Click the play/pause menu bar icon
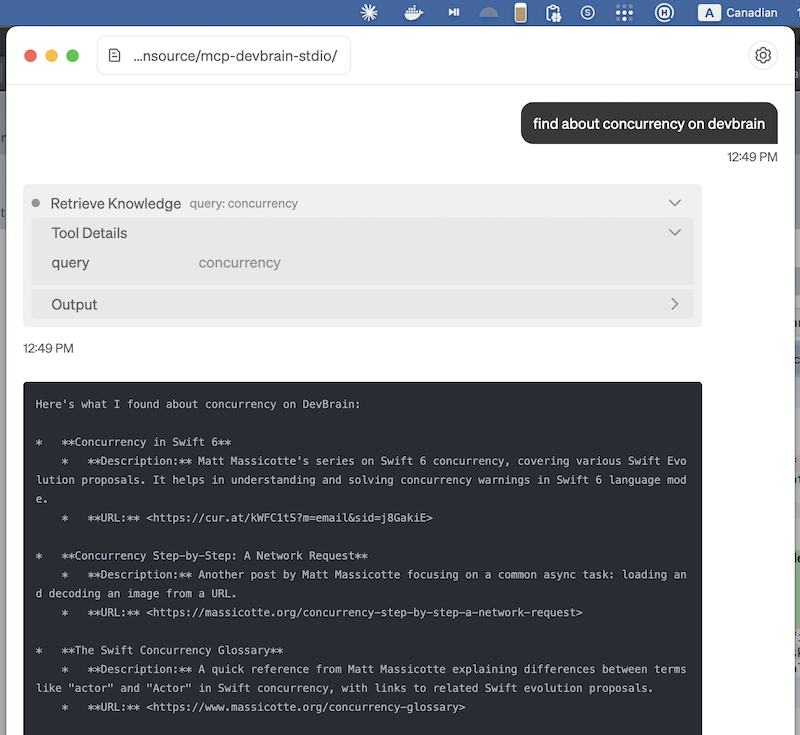 453,13
